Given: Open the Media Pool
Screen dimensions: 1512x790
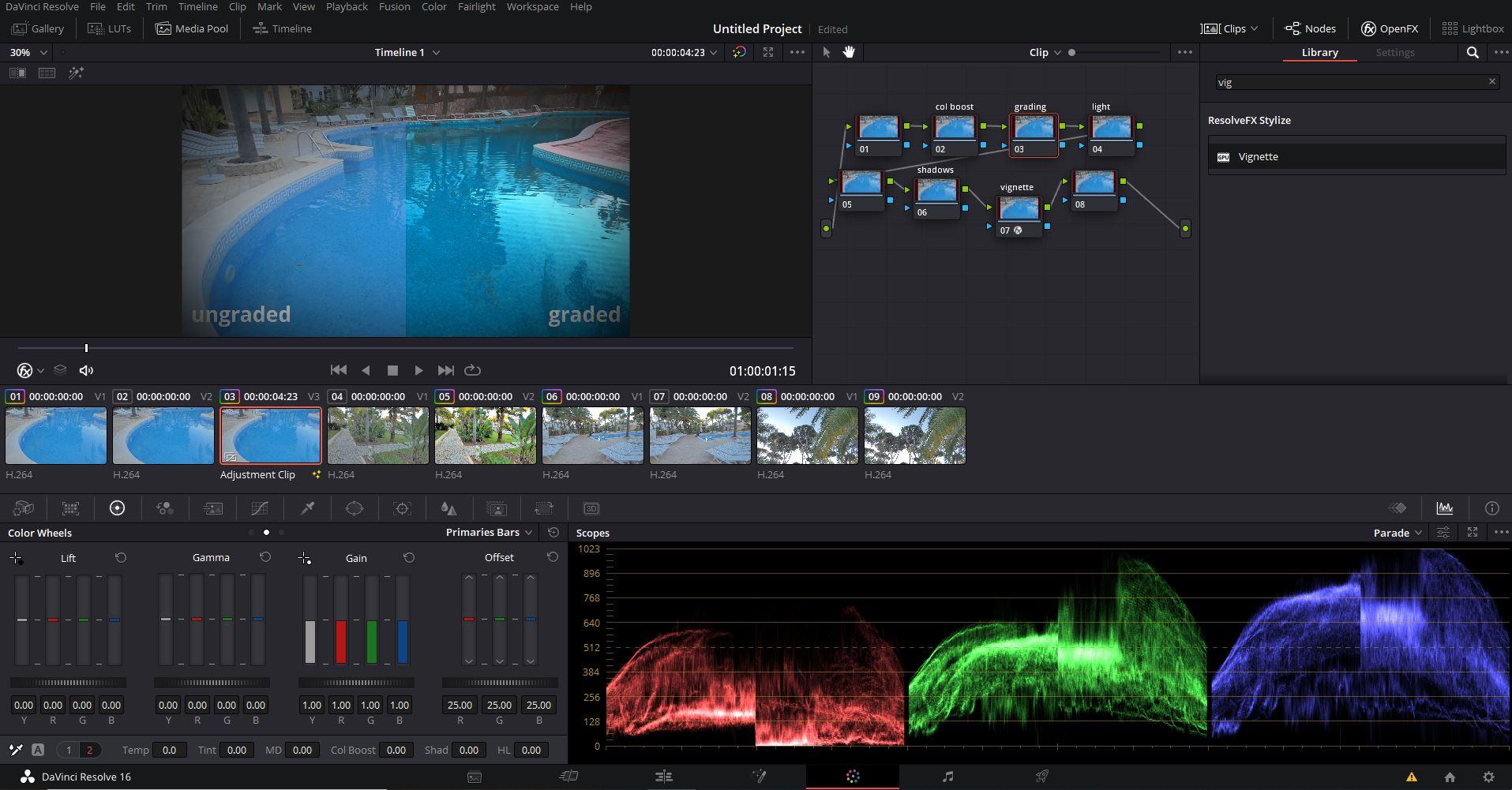Looking at the screenshot, I should 192,28.
